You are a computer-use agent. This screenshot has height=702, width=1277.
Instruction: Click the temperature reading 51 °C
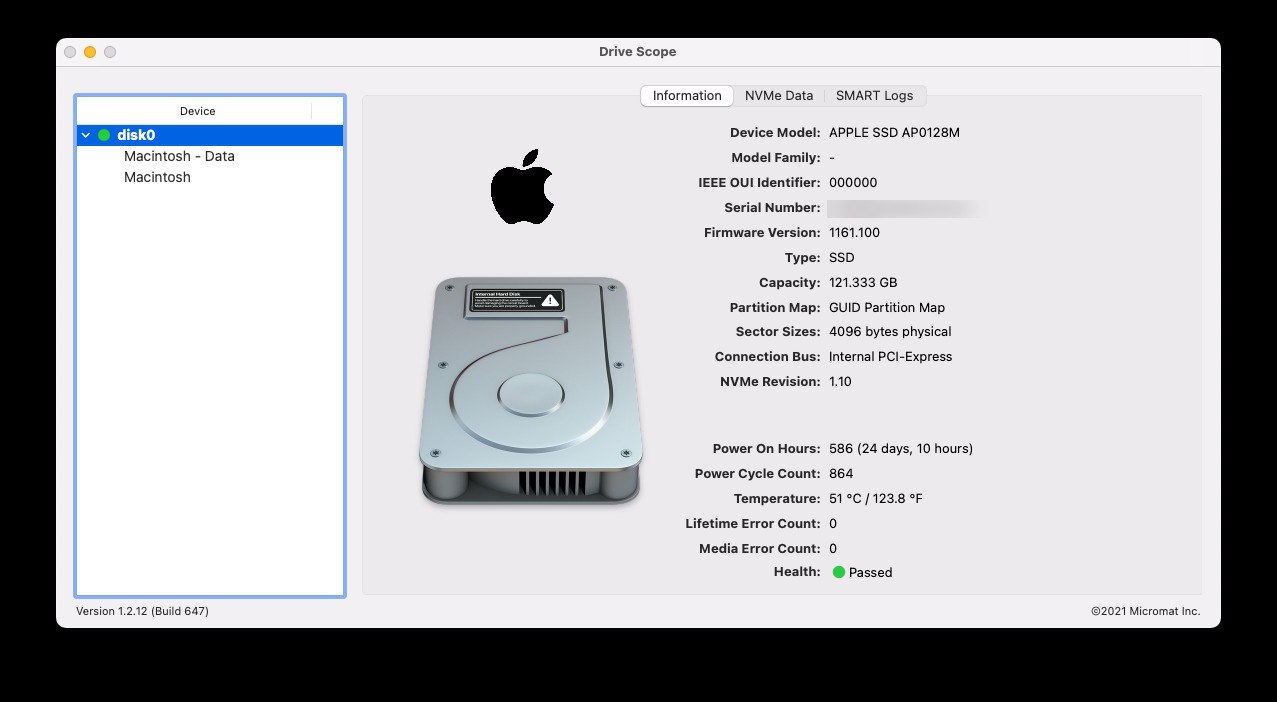pyautogui.click(x=876, y=498)
